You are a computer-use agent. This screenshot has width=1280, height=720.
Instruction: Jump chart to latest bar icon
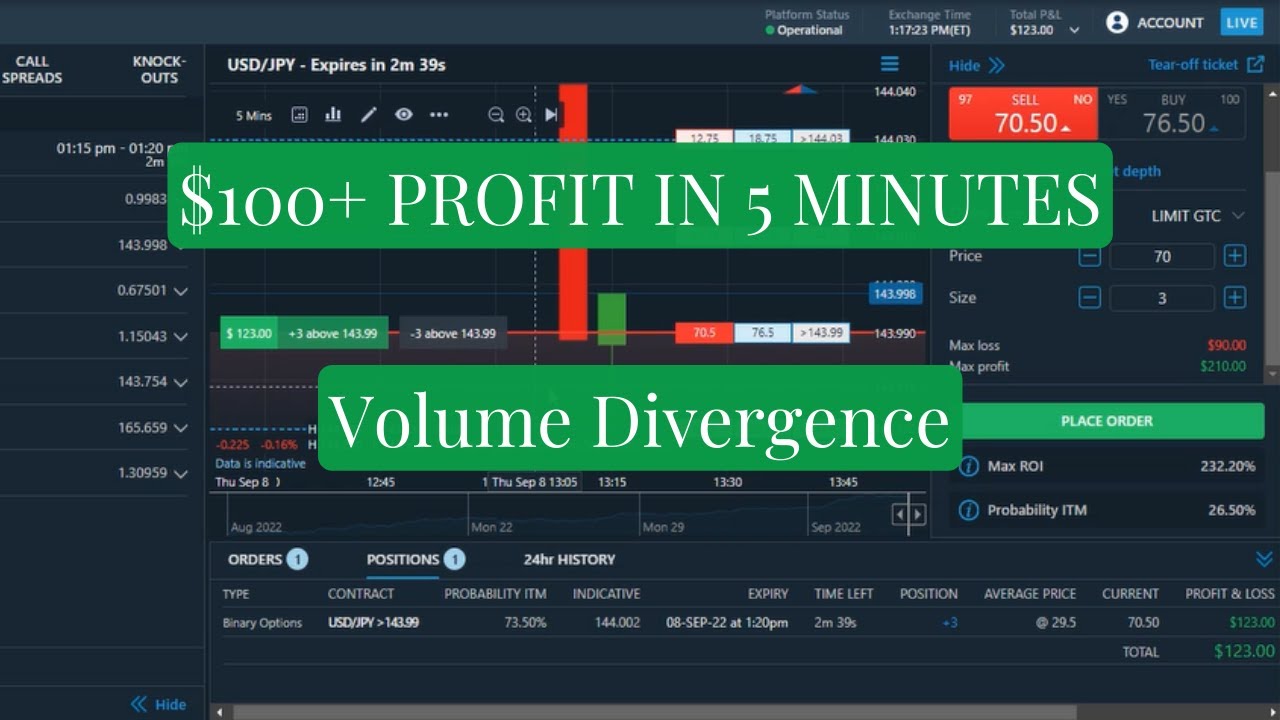tap(550, 115)
